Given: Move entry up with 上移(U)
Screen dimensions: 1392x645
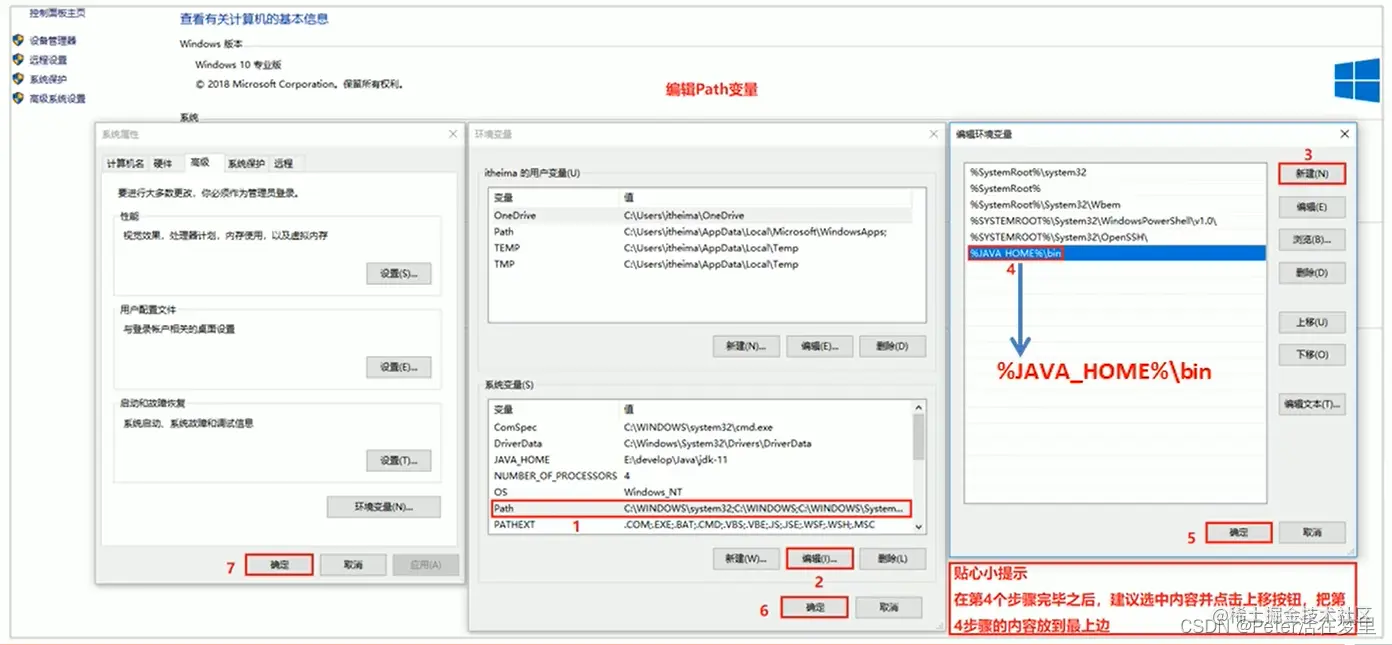Looking at the screenshot, I should pyautogui.click(x=1312, y=322).
